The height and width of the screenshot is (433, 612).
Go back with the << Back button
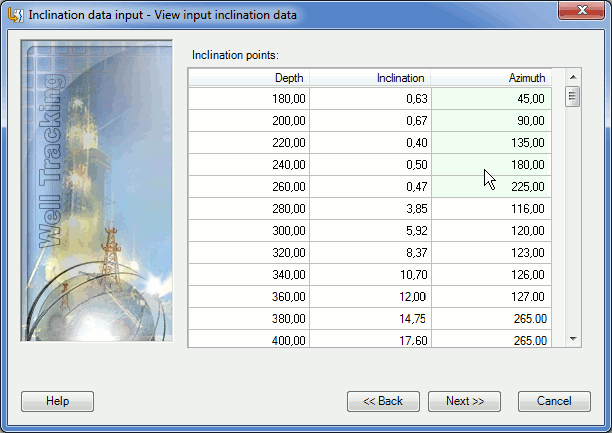383,401
